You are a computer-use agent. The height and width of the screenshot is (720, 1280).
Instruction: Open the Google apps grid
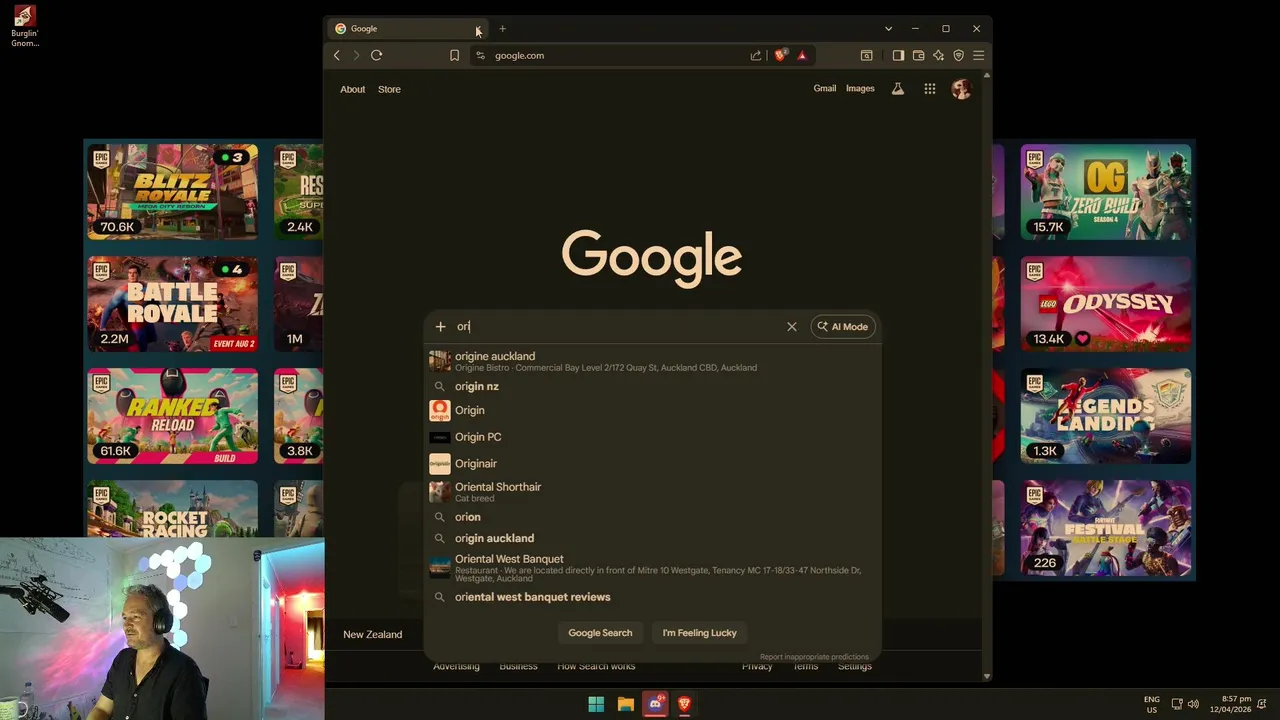930,89
